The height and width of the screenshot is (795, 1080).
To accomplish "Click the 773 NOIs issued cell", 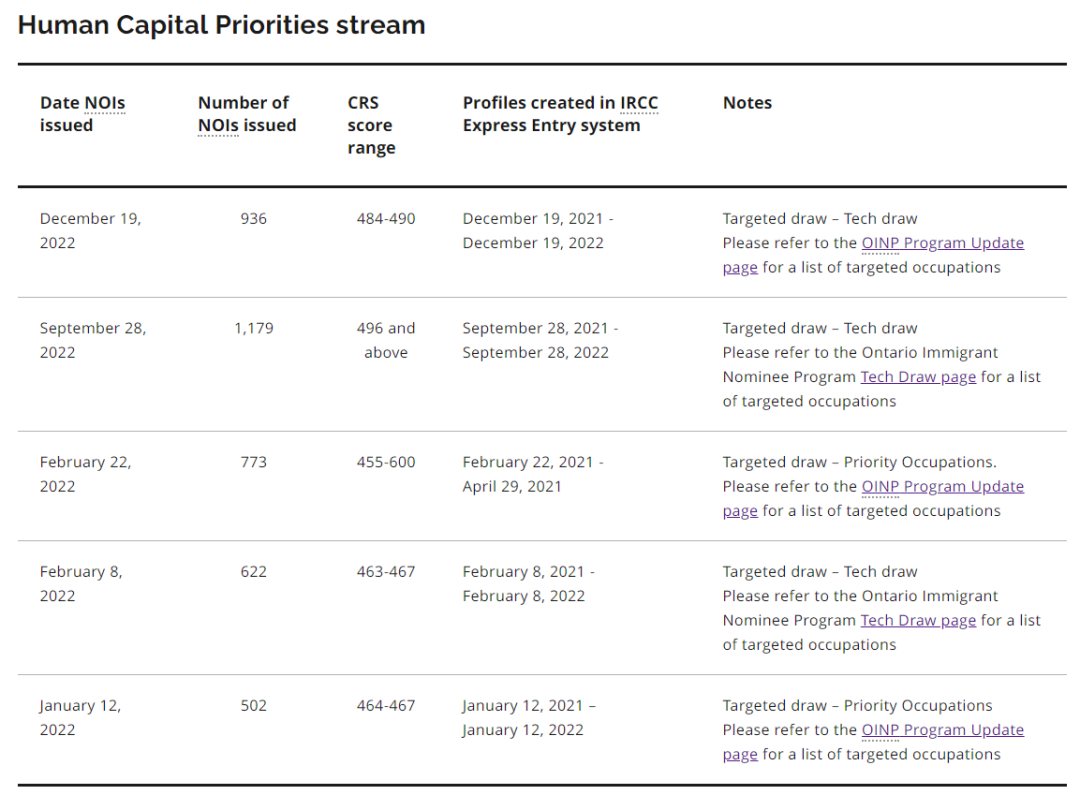I will click(253, 462).
